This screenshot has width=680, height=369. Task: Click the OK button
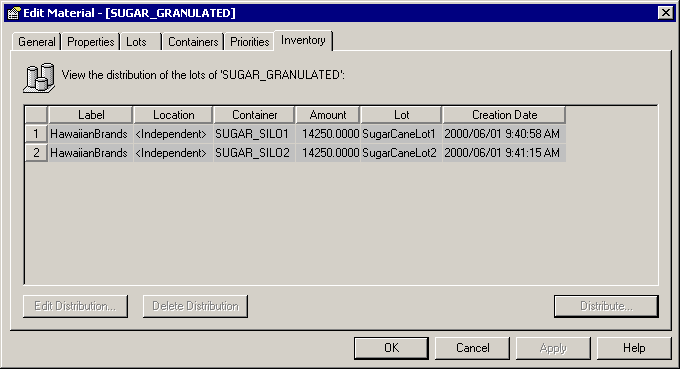(x=391, y=348)
